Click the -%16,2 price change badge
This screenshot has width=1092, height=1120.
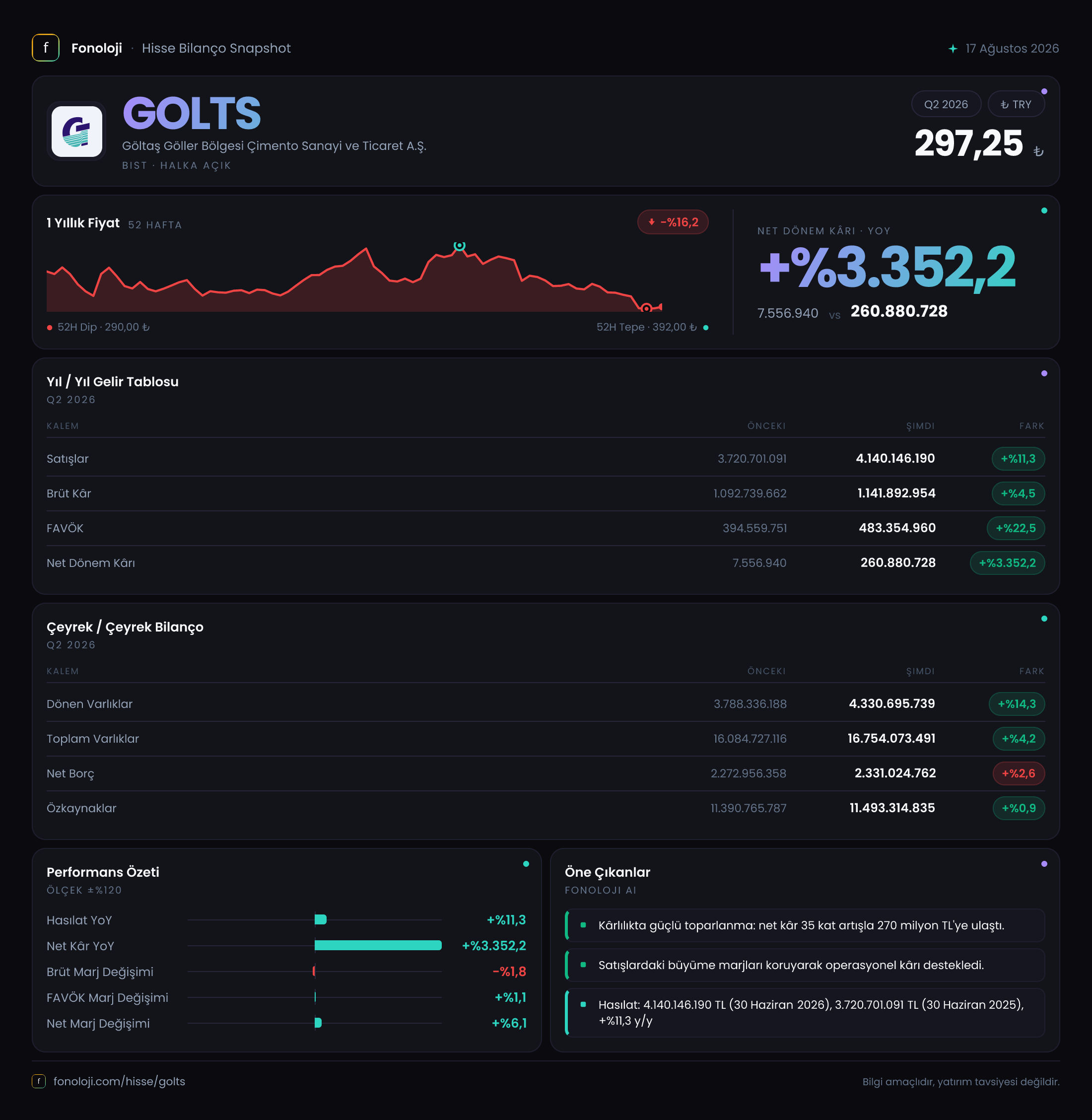[x=673, y=222]
